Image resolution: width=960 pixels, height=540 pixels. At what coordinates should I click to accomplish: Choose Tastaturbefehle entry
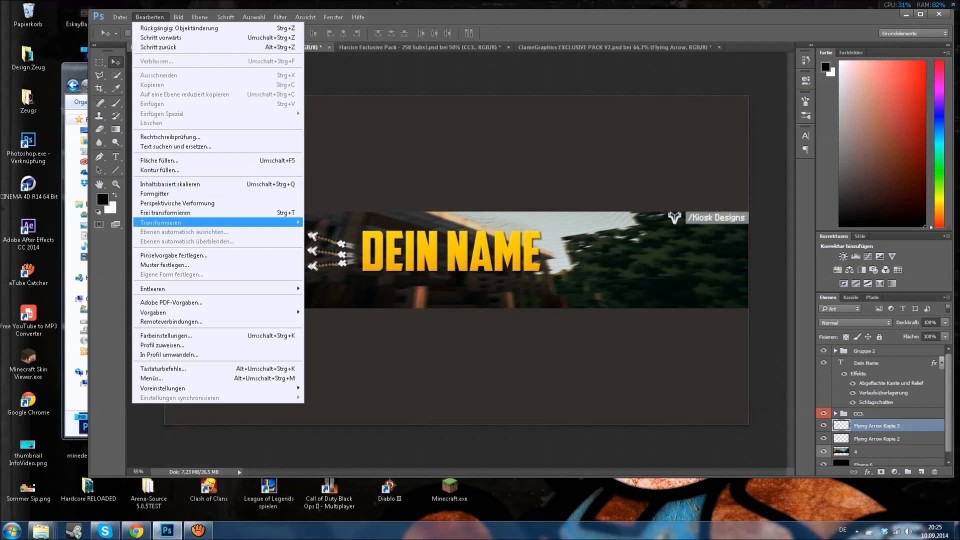tap(218, 369)
